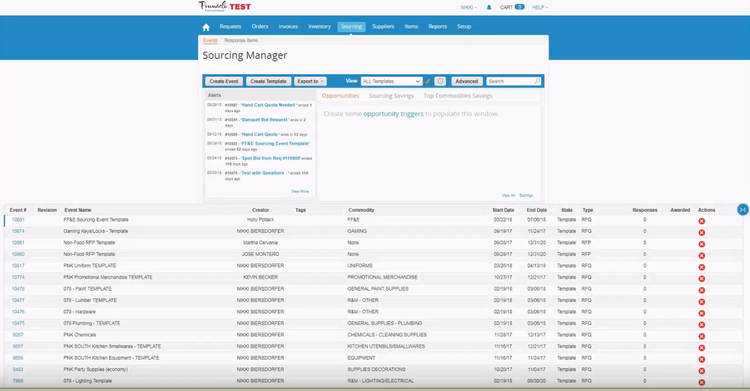Select the 'PNK Chemicals' event name cell

pyautogui.click(x=80, y=335)
